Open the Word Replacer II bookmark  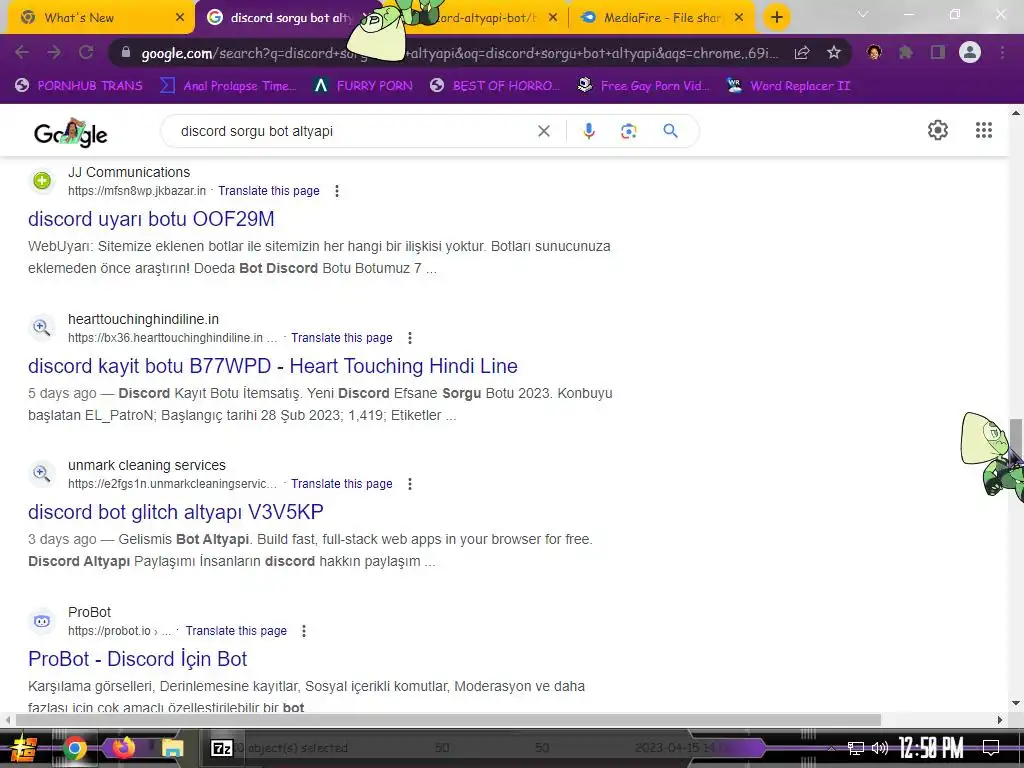789,86
